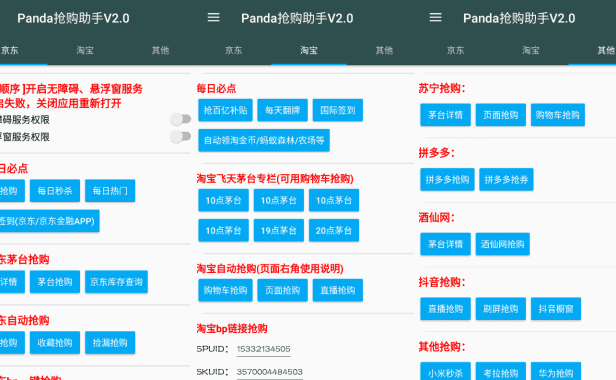
Task: Select the active 淘宝 tab in the middle screen
Action: (309, 50)
